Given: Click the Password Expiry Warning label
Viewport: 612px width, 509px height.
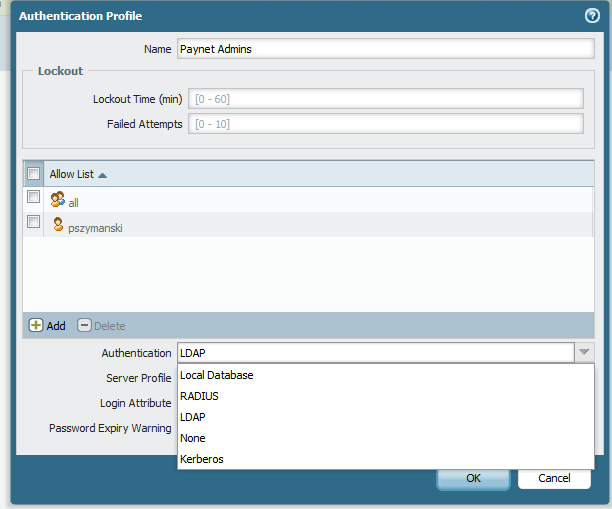Looking at the screenshot, I should (110, 428).
